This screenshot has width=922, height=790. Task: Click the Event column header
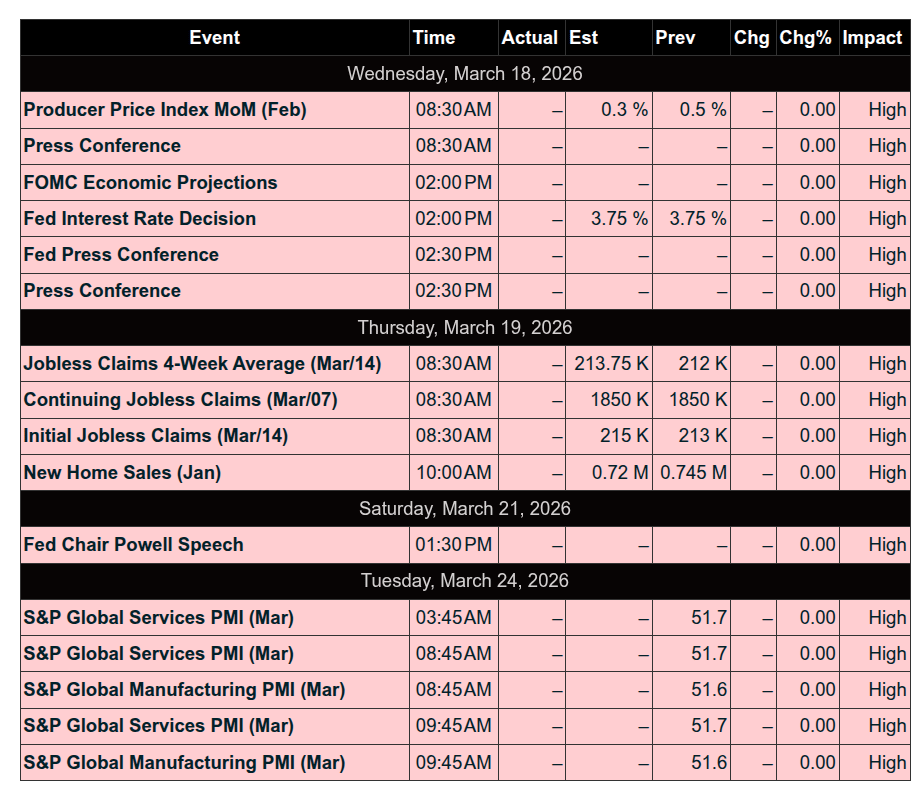pos(214,38)
